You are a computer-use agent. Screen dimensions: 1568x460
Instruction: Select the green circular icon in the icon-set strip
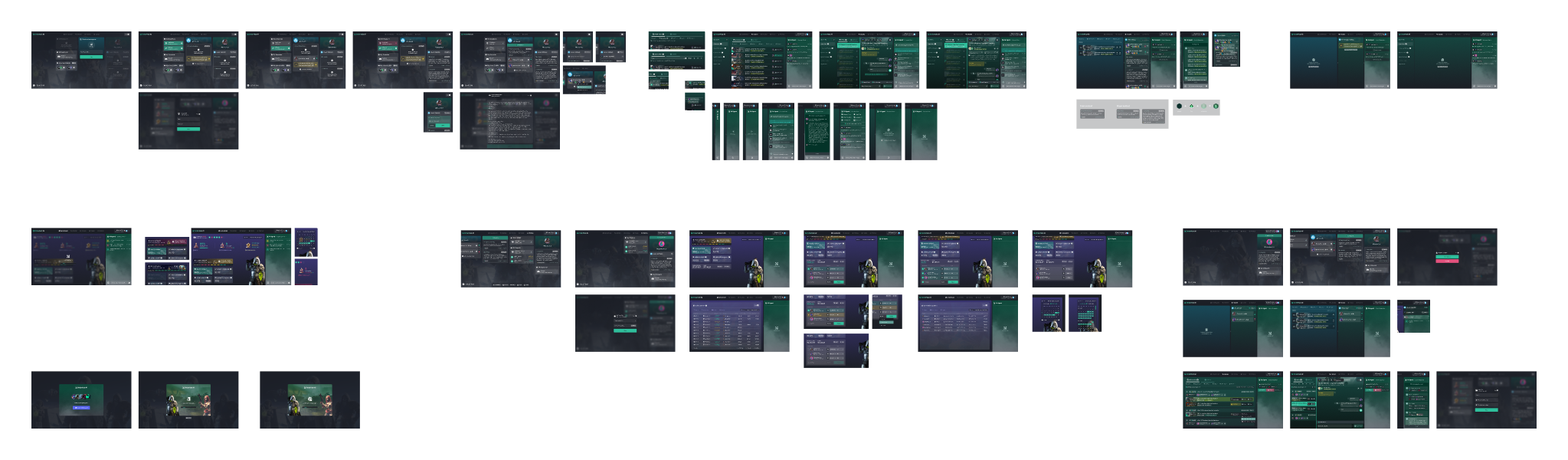(1203, 107)
